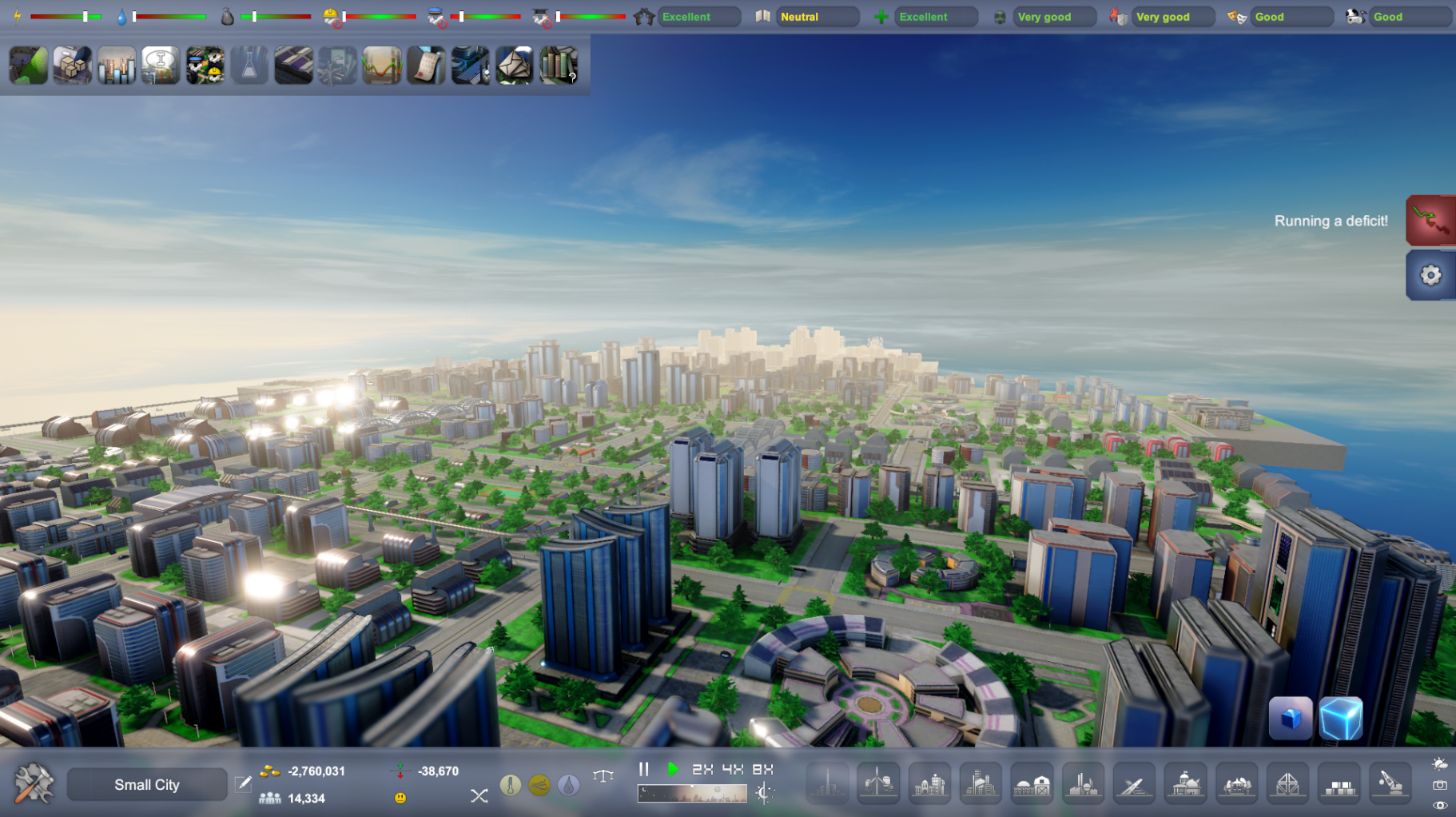Click the day-night timeline bar
This screenshot has width=1456, height=817.
pos(692,793)
